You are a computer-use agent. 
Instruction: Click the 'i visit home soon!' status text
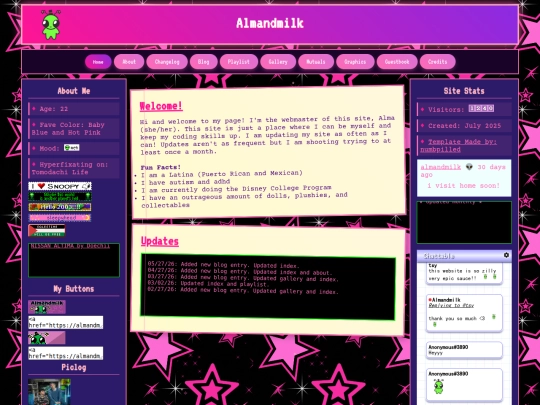click(x=464, y=186)
